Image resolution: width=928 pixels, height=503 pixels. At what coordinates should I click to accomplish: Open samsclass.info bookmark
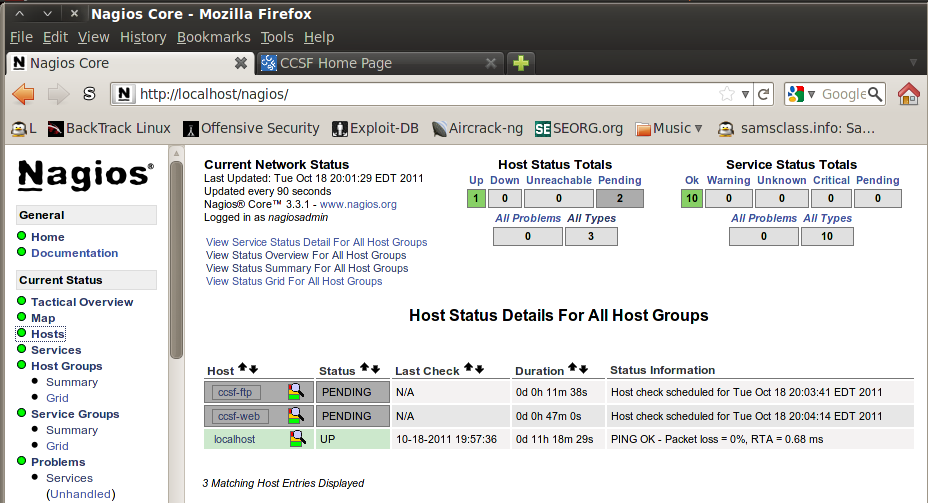point(796,128)
